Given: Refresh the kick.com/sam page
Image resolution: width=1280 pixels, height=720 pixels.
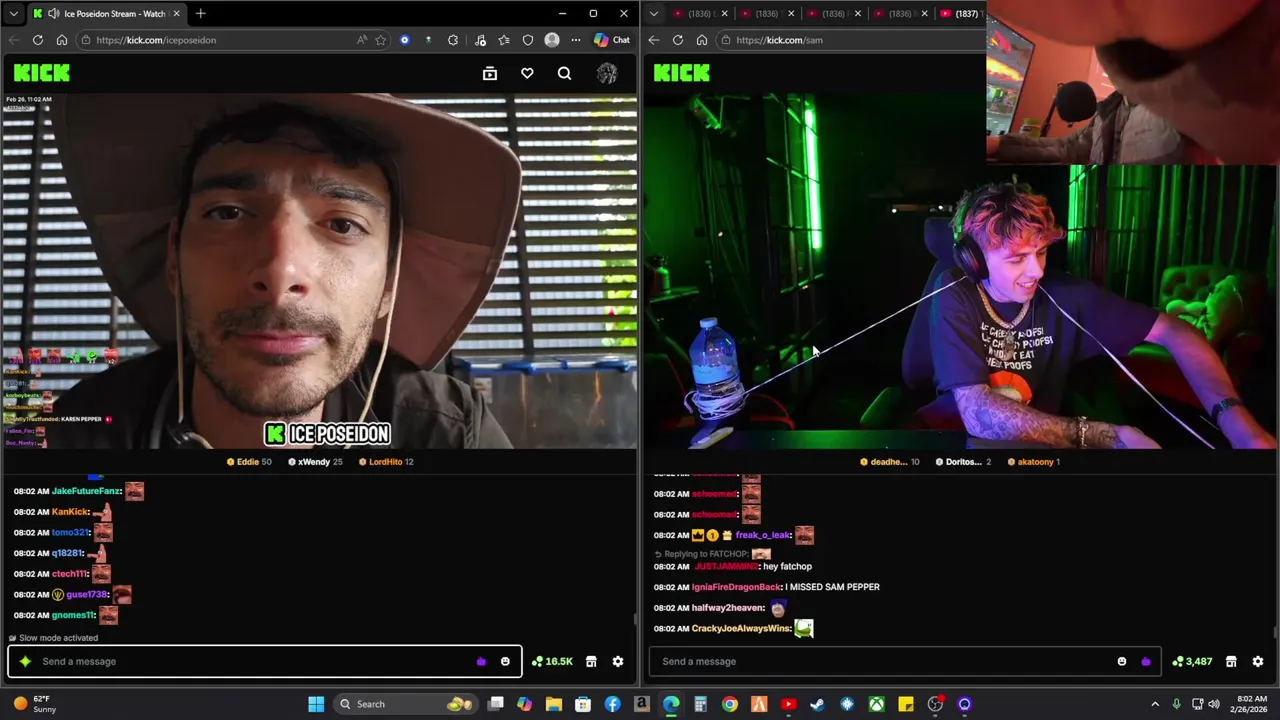Looking at the screenshot, I should pyautogui.click(x=677, y=40).
